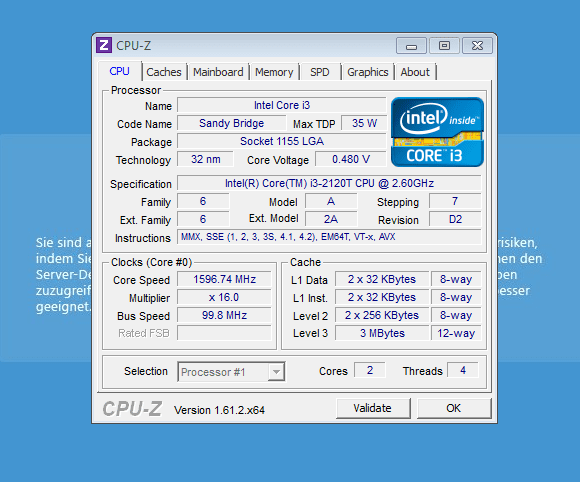This screenshot has height=482, width=580.
Task: Close the CPU-Z window
Action: point(477,46)
